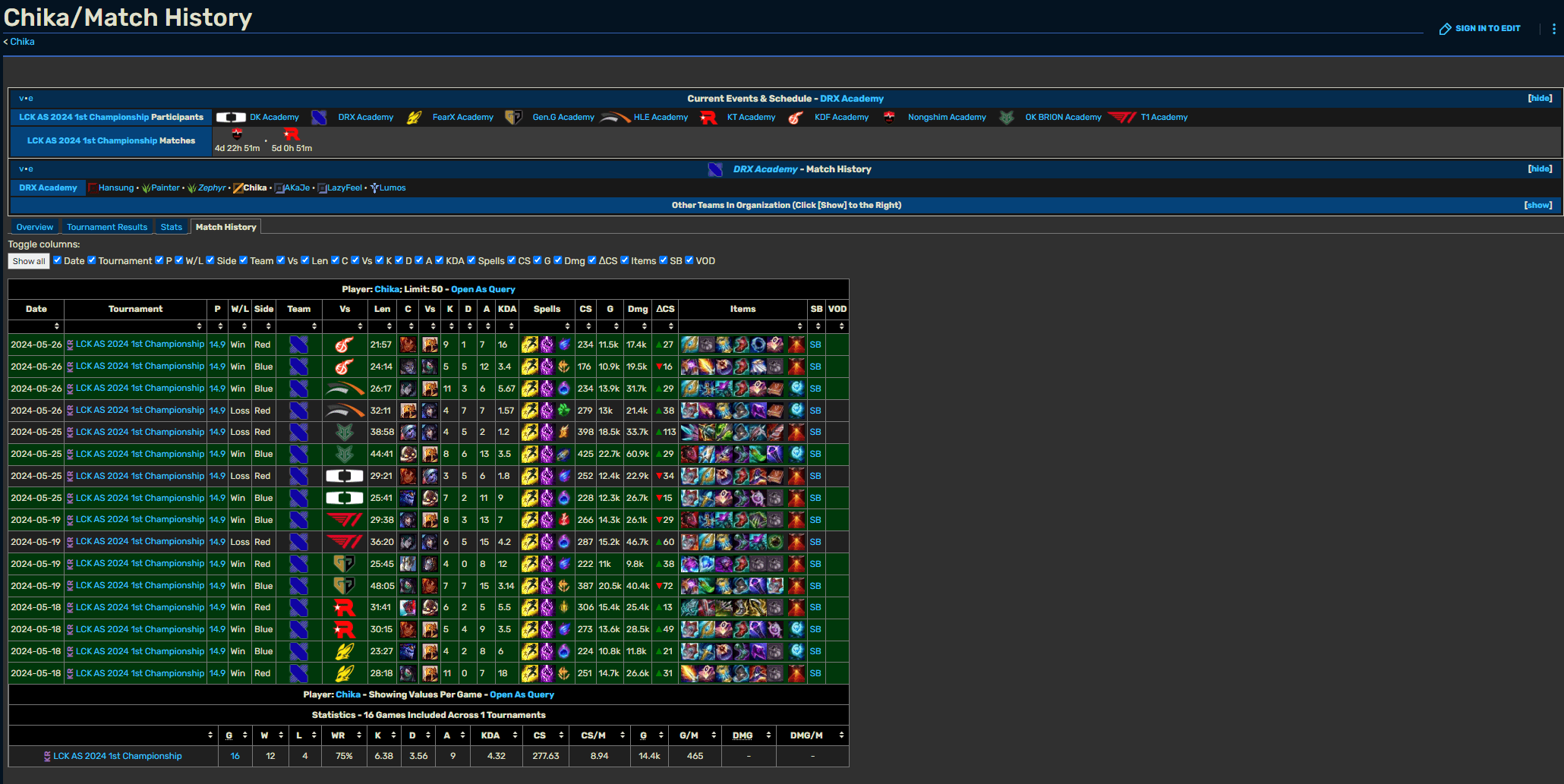Sort match table by CS column arrows
1564x784 pixels.
coord(589,326)
